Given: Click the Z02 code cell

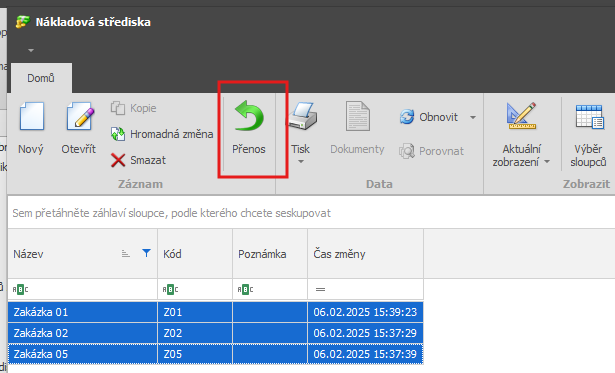Looking at the screenshot, I should click(195, 333).
